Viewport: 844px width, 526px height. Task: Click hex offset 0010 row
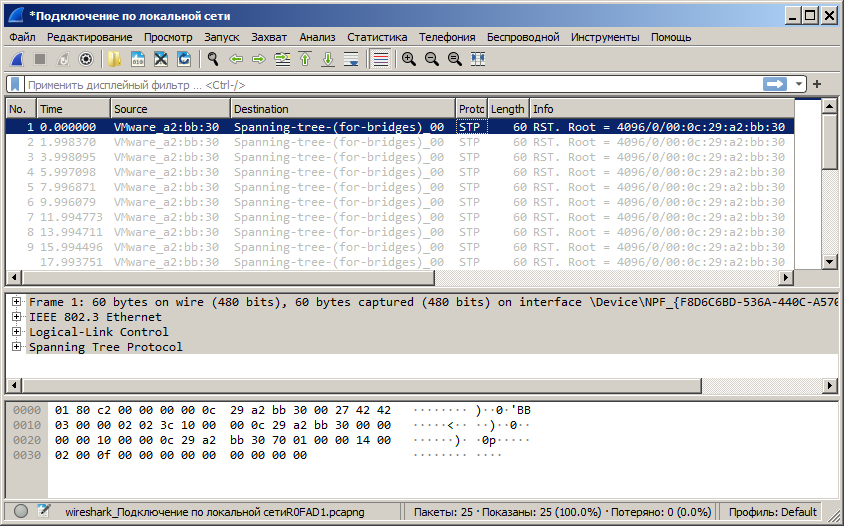26,425
